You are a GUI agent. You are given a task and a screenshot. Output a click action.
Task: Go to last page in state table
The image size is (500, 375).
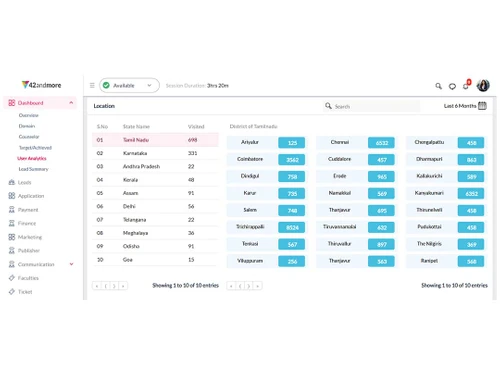point(123,286)
